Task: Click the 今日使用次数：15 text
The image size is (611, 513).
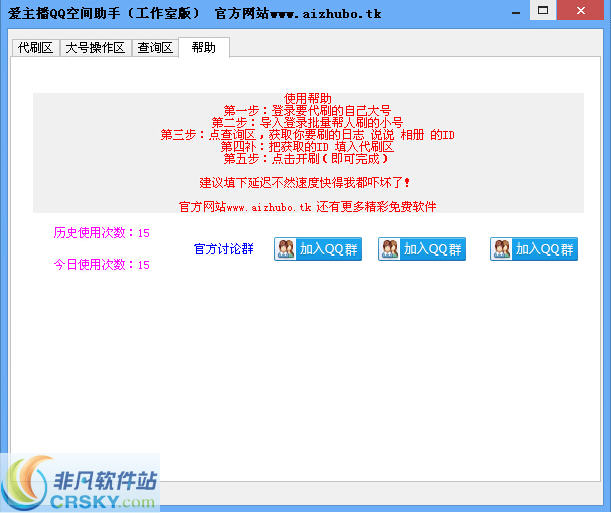Action: (102, 264)
